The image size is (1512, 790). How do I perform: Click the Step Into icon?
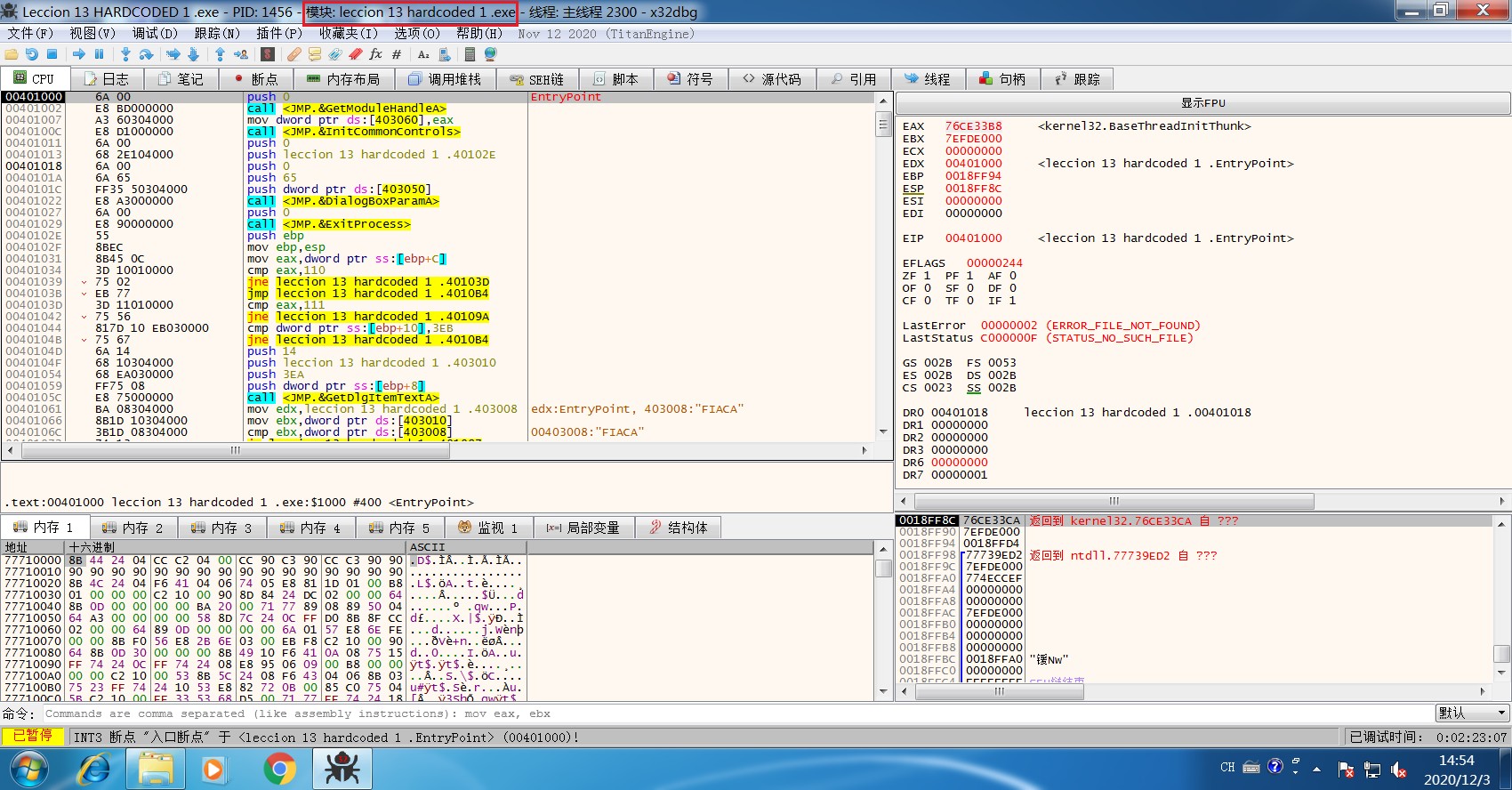coord(125,54)
